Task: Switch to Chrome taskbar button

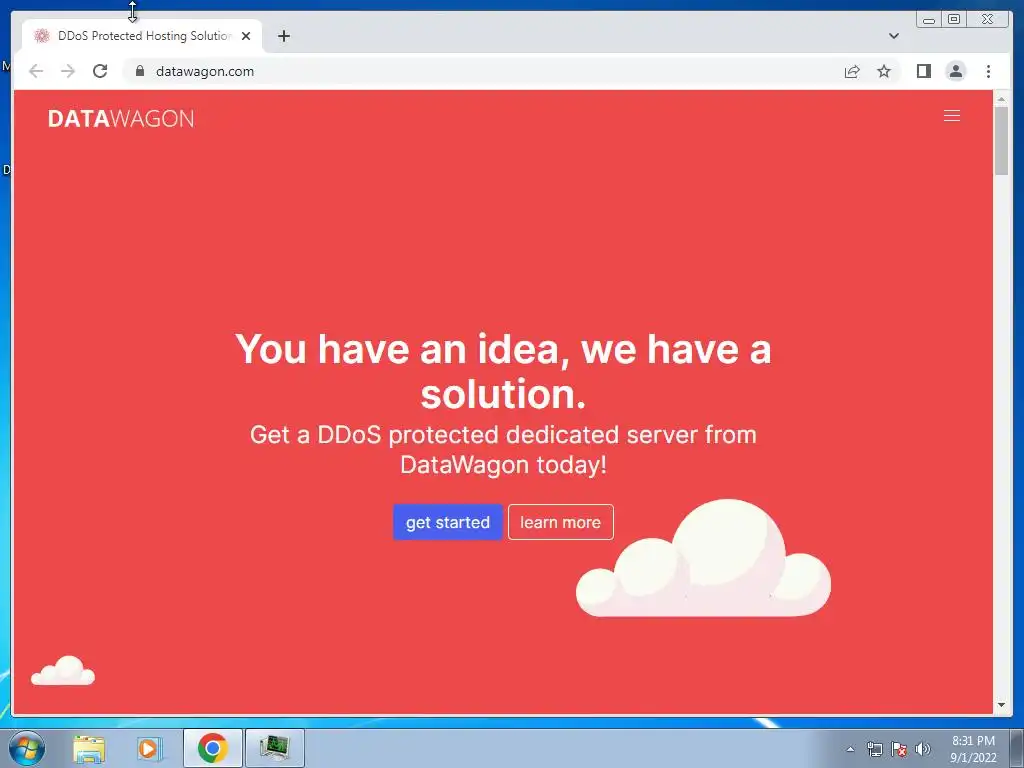Action: [x=212, y=748]
